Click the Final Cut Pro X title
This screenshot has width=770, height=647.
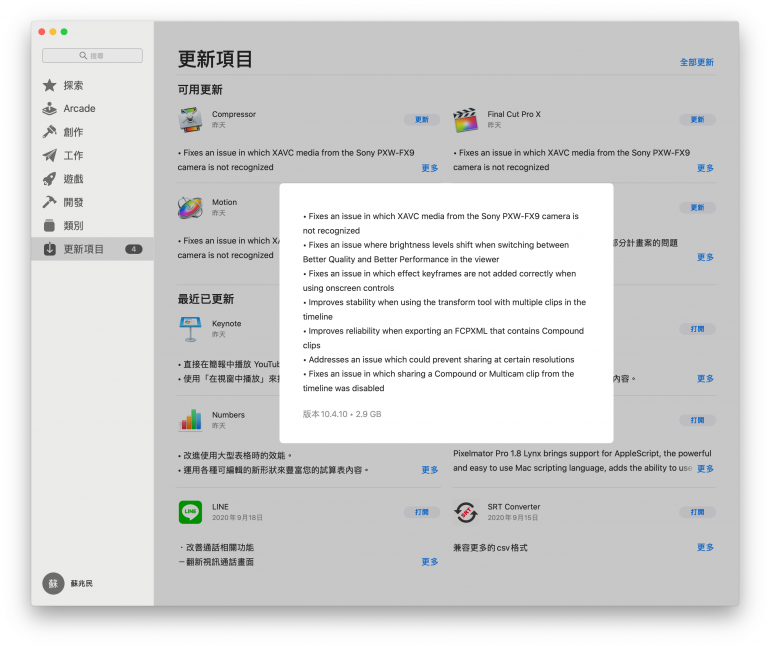pyautogui.click(x=514, y=114)
